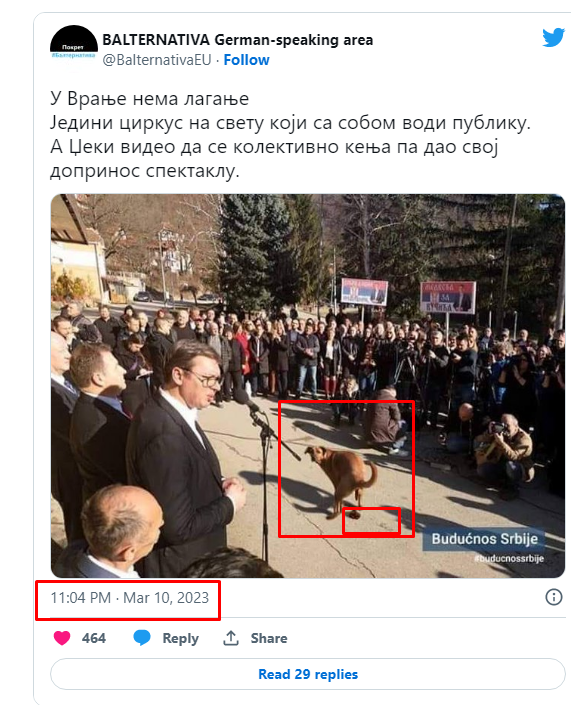This screenshot has width=571, height=705.
Task: Click the Share label
Action: pyautogui.click(x=269, y=638)
